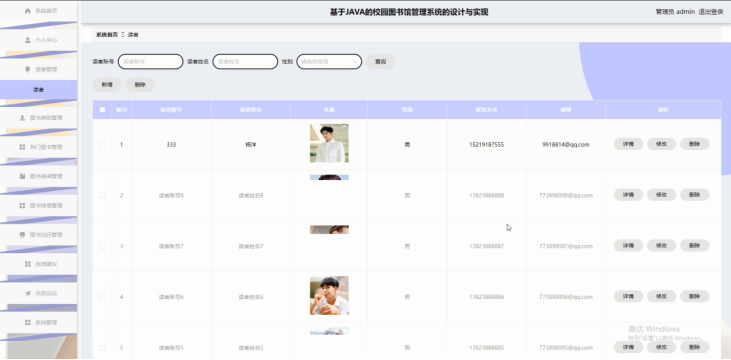Open 系统首页 via its home icon in sidebar
This screenshot has height=360, width=731.
click(x=28, y=11)
